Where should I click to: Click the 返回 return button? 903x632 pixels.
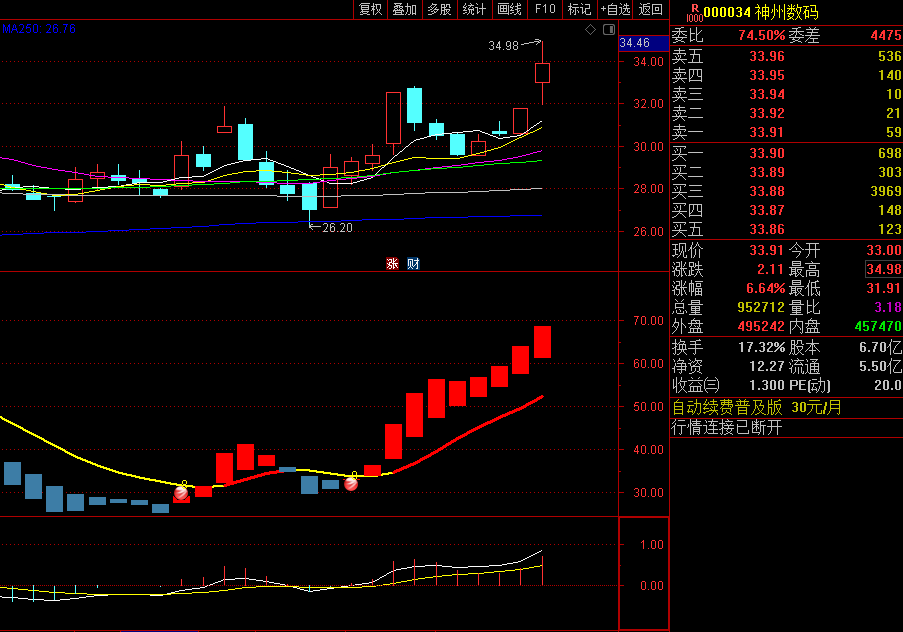click(651, 9)
